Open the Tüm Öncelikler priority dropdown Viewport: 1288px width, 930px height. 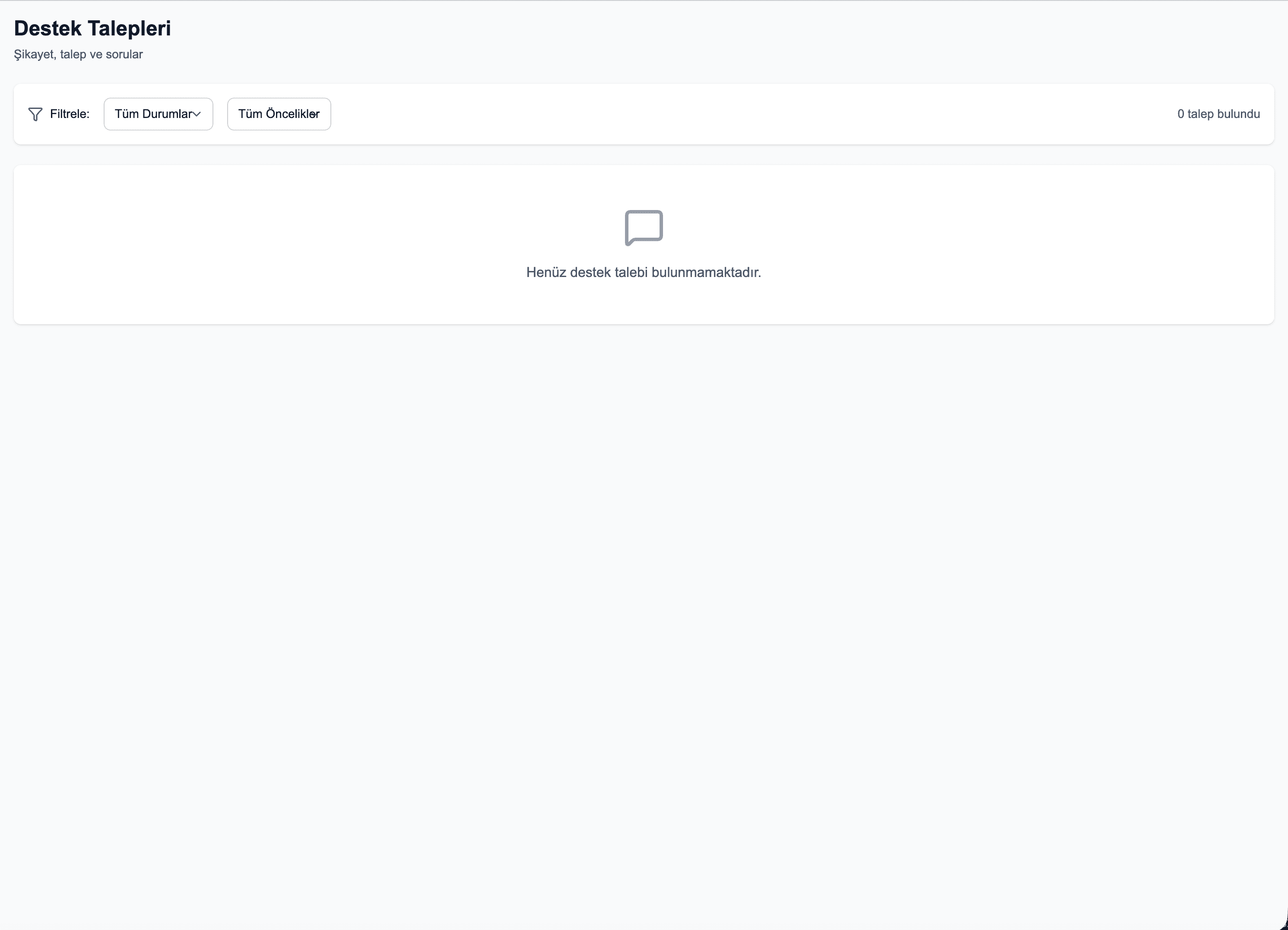[x=278, y=114]
